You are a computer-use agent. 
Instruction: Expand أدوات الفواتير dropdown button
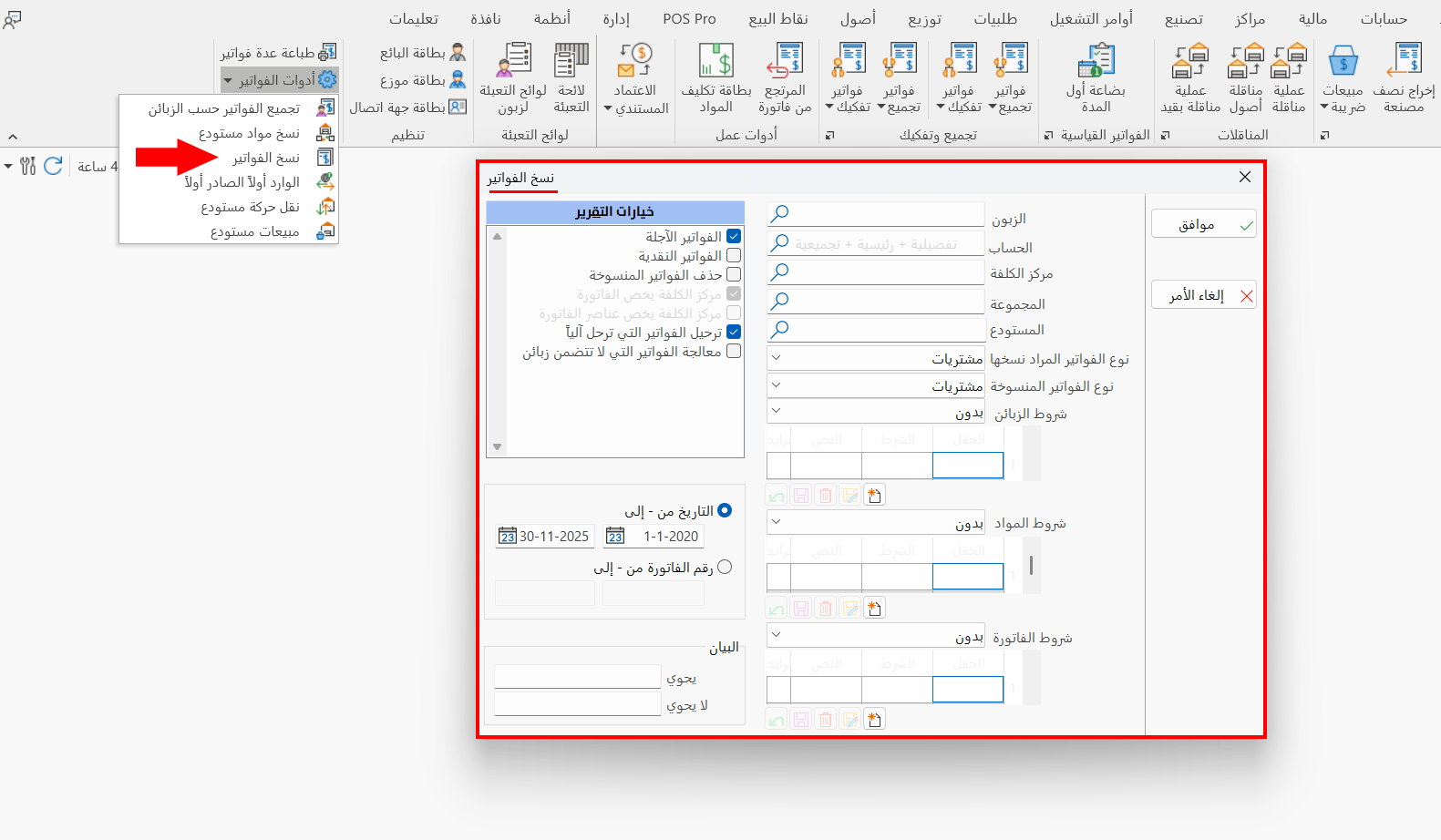[x=279, y=80]
